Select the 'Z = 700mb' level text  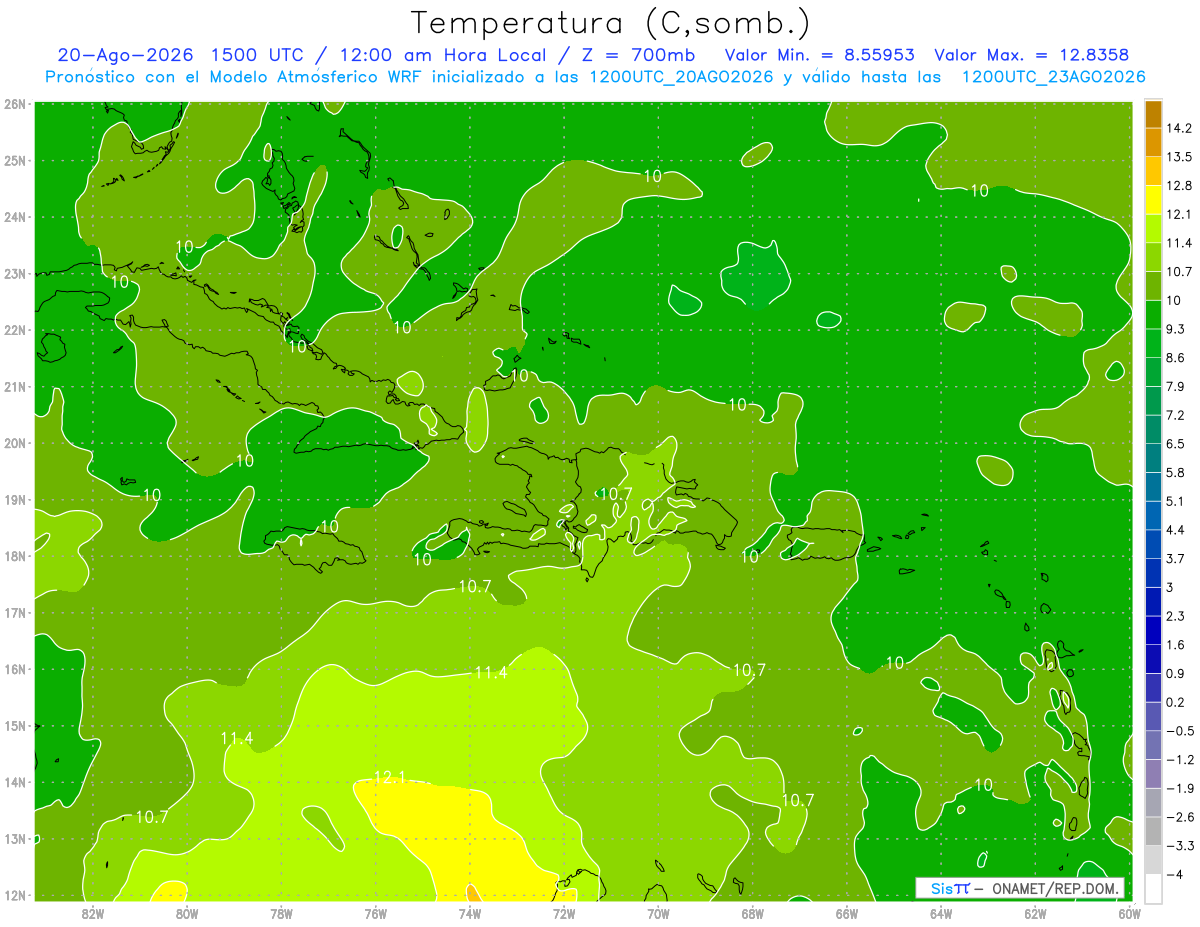point(638,55)
